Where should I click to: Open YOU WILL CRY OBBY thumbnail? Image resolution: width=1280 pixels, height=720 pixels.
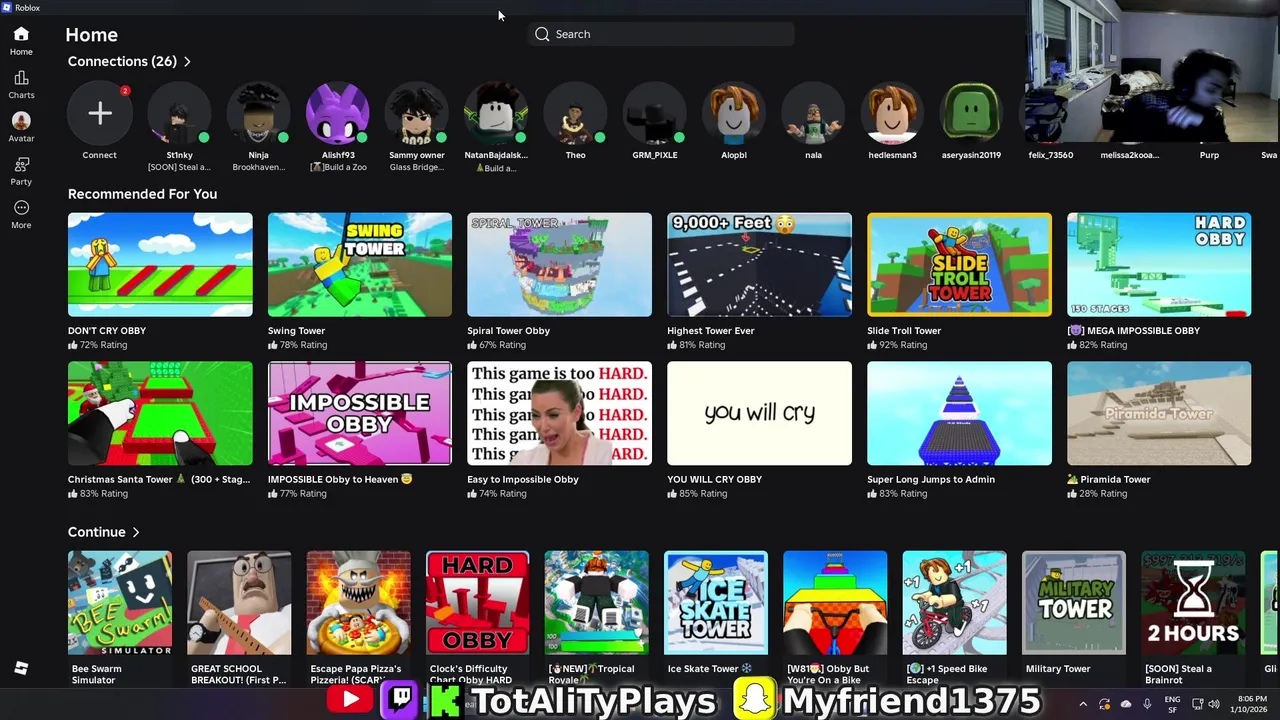(759, 414)
